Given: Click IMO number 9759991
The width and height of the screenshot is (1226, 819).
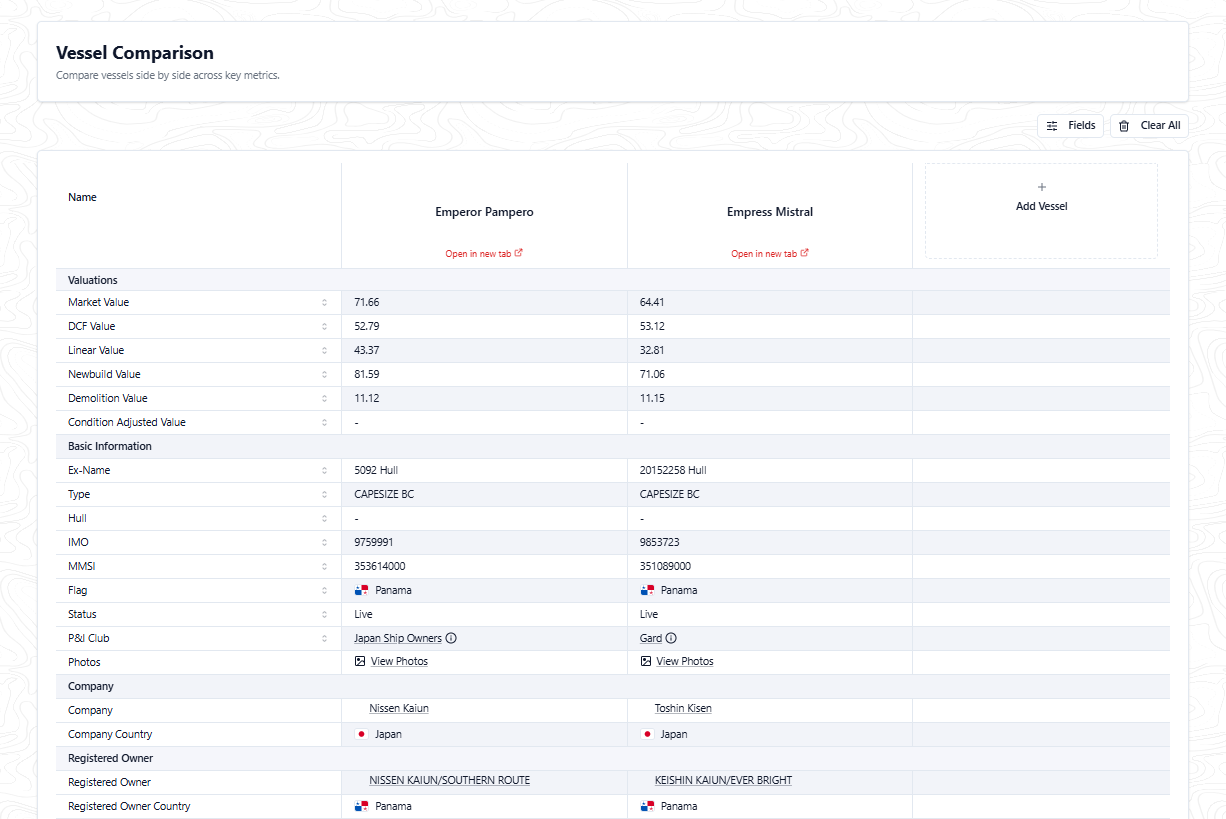Looking at the screenshot, I should (x=374, y=542).
